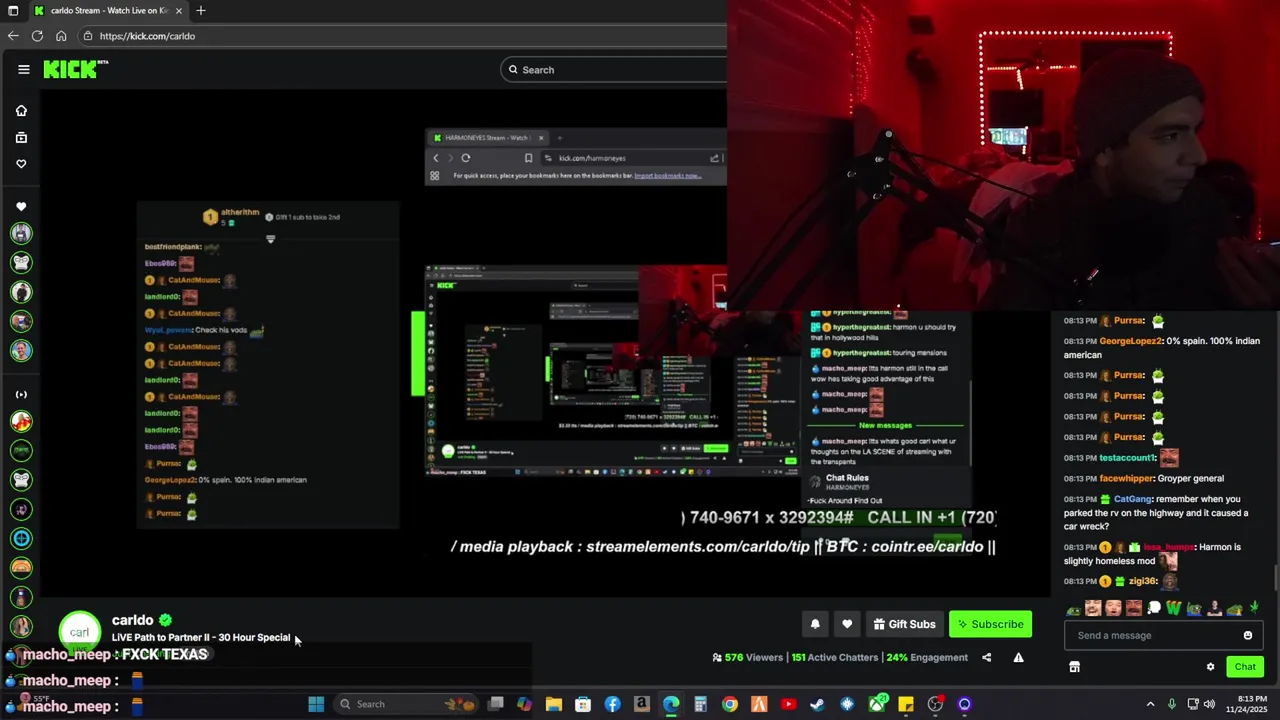Click testaccount1 username in chat

[1127, 458]
